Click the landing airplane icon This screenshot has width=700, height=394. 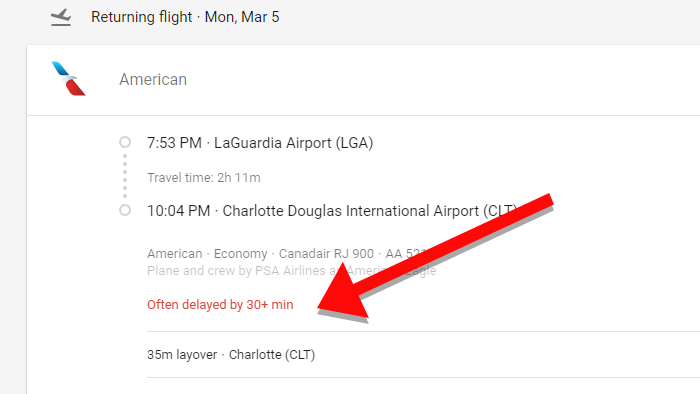coord(61,17)
